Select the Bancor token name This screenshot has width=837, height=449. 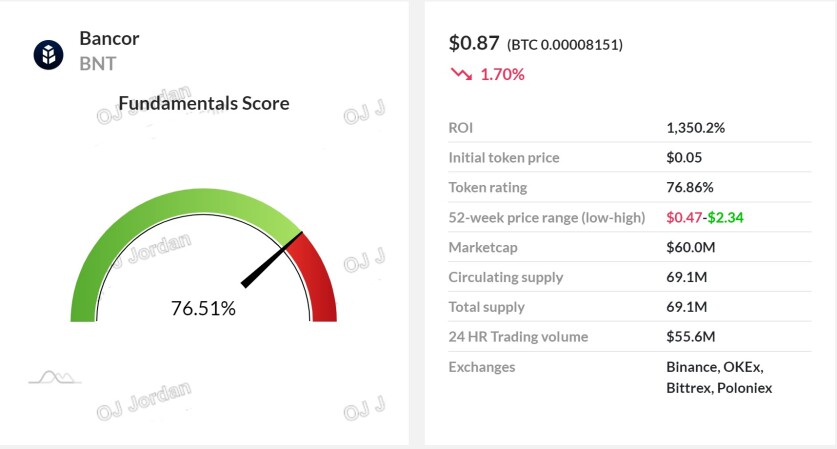tap(109, 38)
